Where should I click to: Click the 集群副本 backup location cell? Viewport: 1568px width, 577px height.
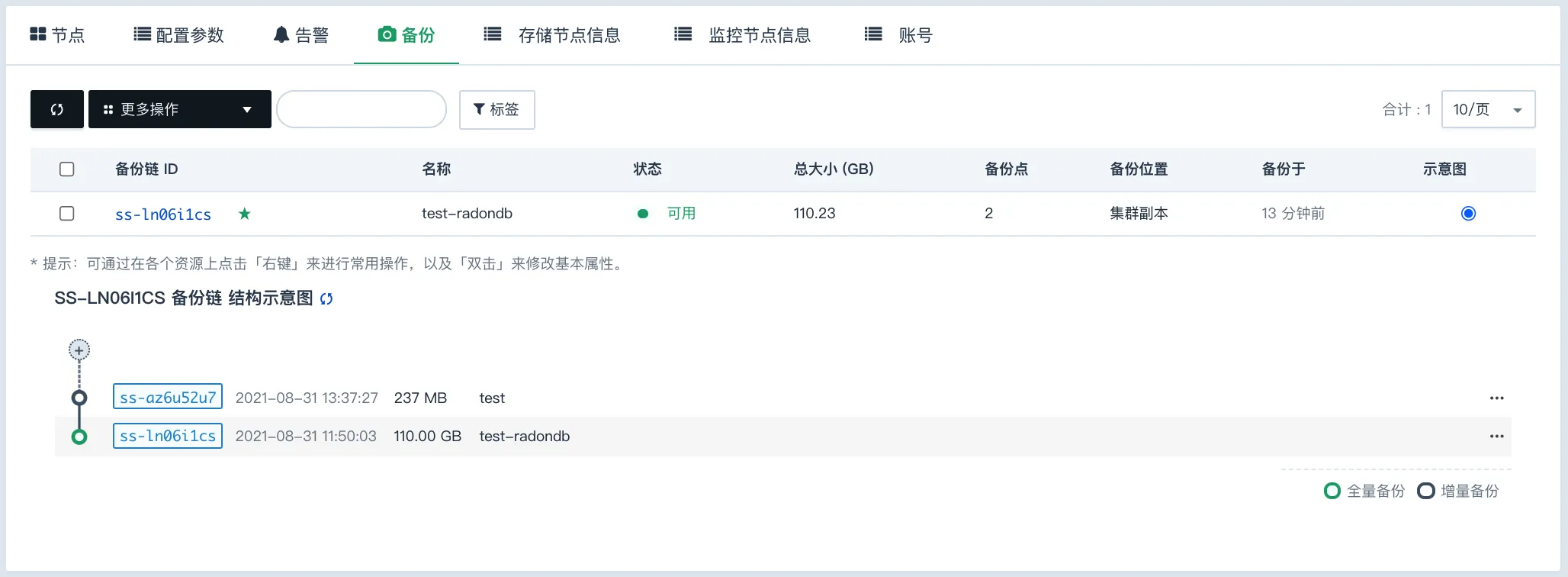[1139, 214]
